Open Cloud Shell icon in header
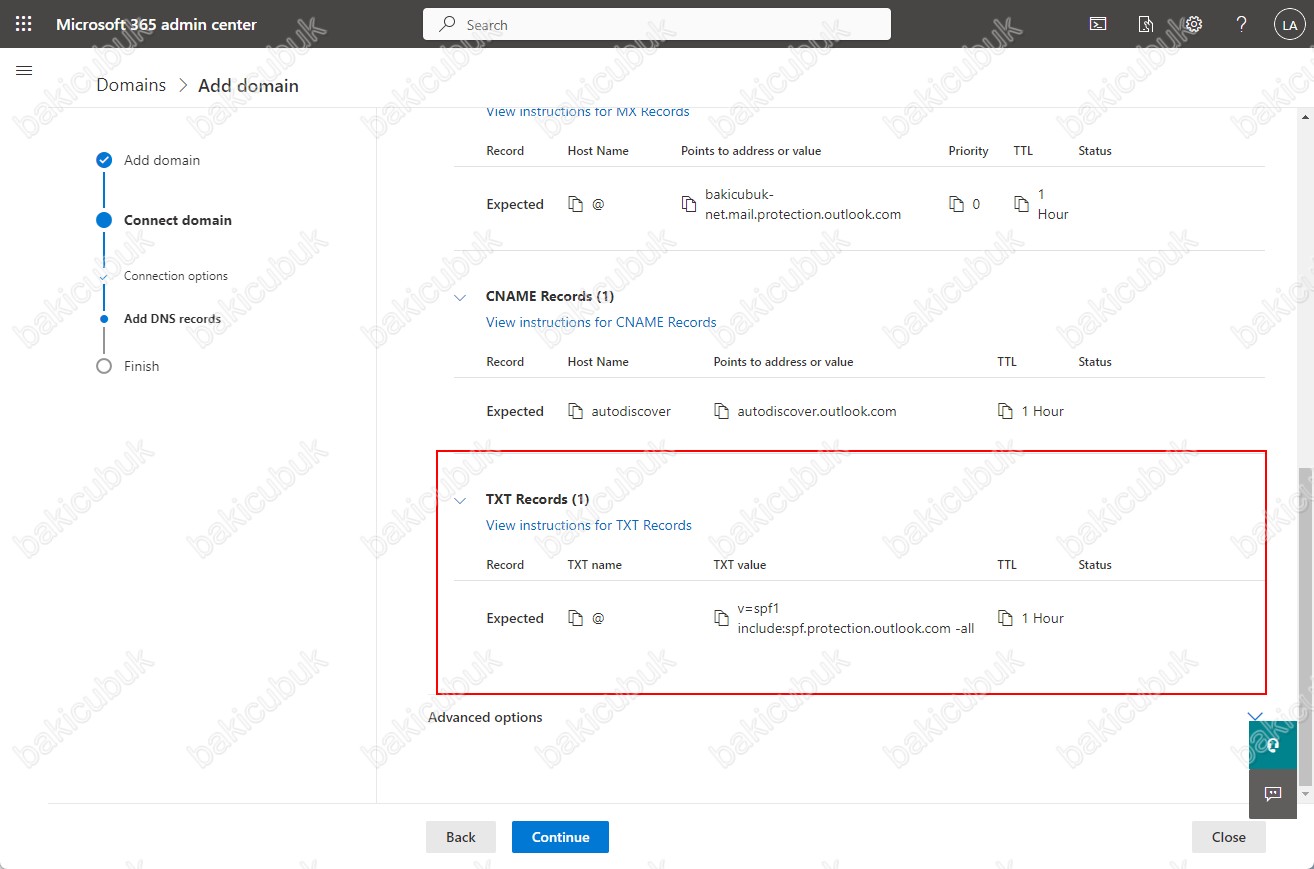This screenshot has height=869, width=1314. (1098, 24)
